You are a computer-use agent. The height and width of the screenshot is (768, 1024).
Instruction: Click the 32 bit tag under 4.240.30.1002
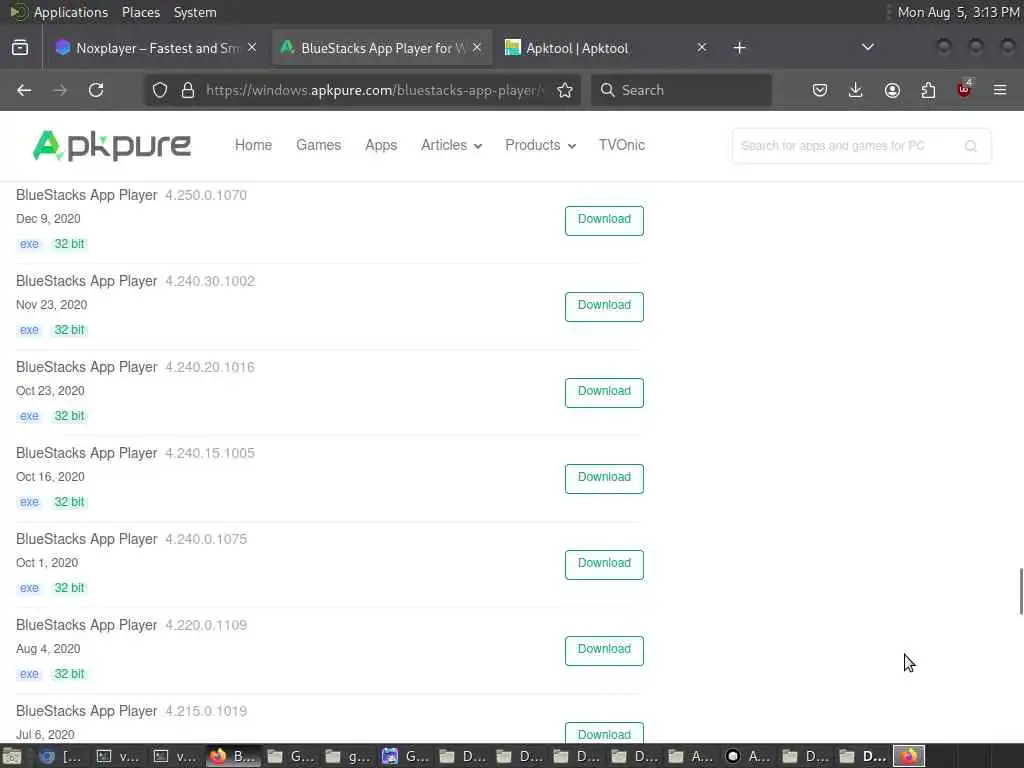69,330
